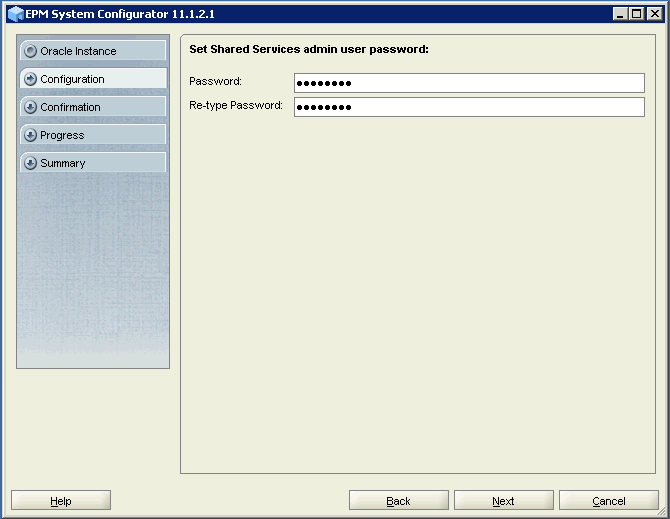Proceed with the Next button
This screenshot has height=519, width=670.
[504, 500]
